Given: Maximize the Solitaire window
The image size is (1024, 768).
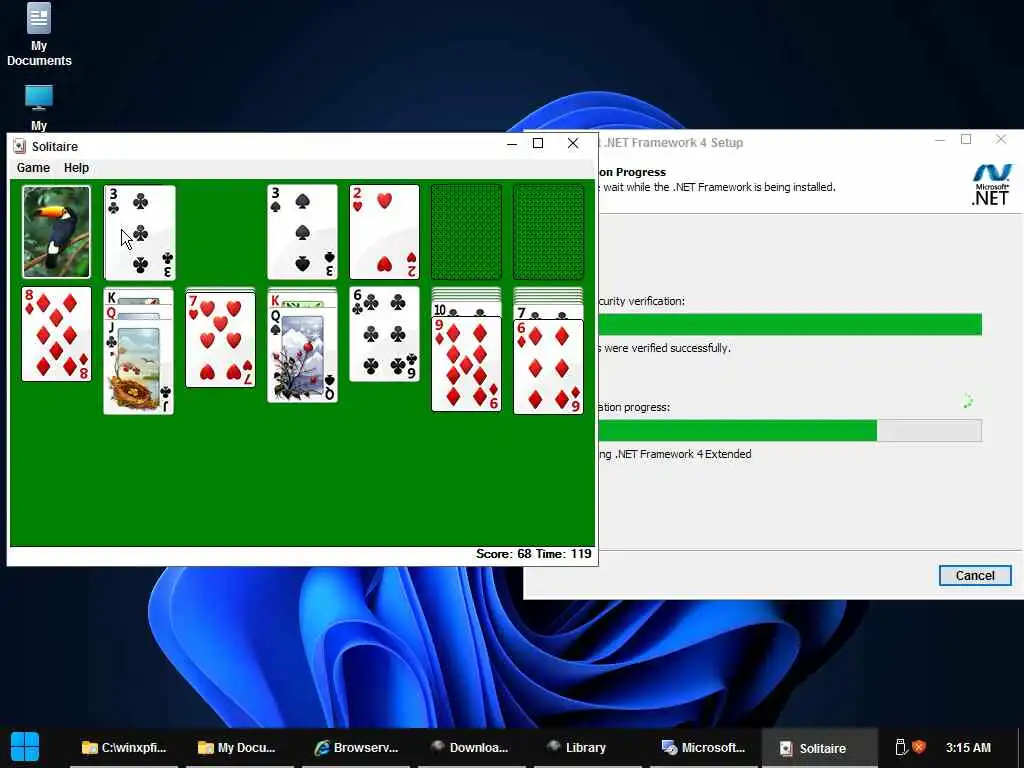Looking at the screenshot, I should click(538, 144).
